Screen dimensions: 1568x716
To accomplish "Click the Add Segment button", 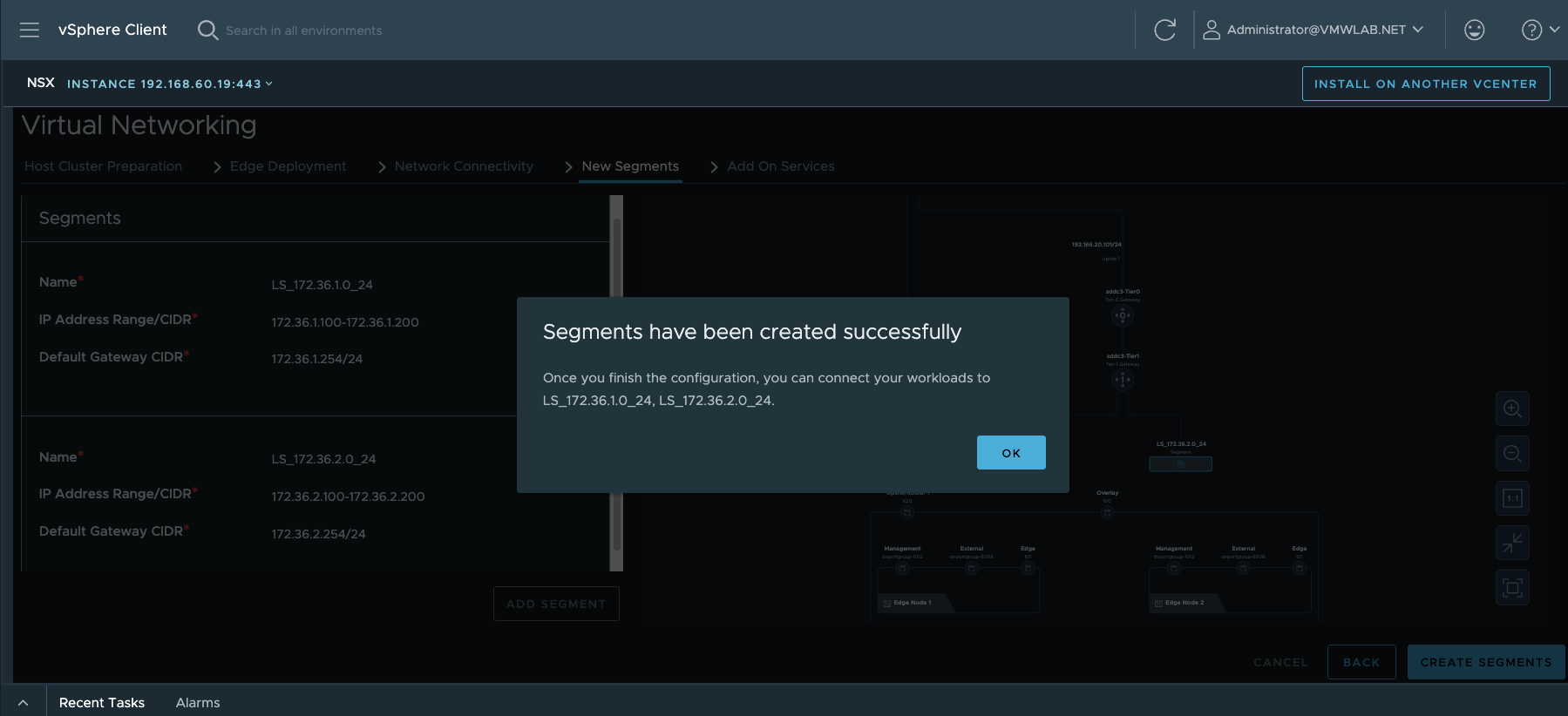I will click(x=556, y=604).
